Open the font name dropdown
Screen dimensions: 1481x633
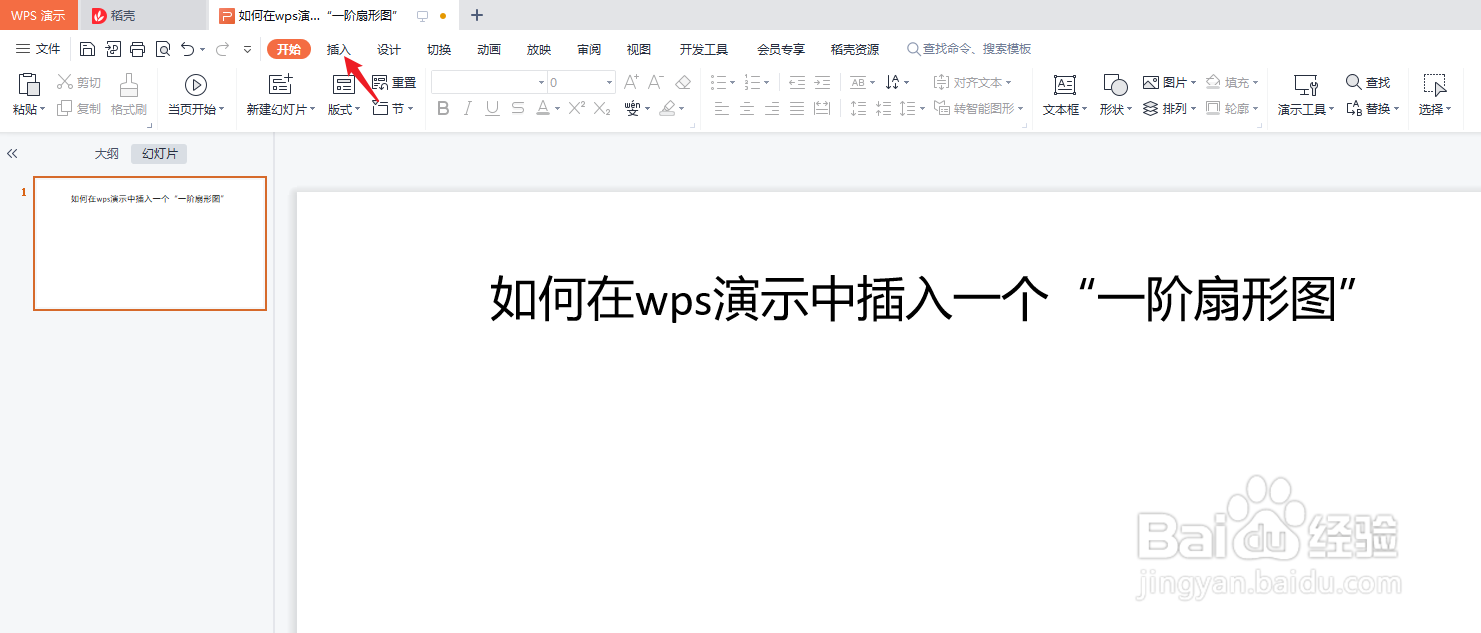541,83
